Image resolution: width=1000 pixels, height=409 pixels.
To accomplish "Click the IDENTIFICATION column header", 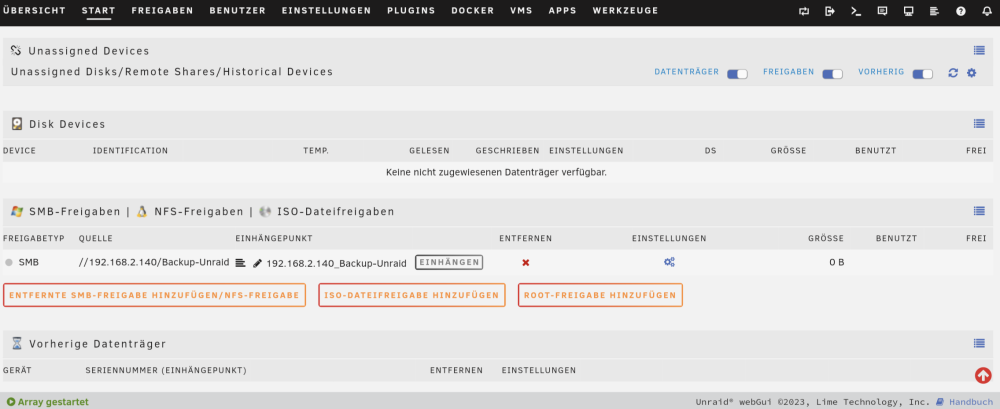I will tap(130, 151).
